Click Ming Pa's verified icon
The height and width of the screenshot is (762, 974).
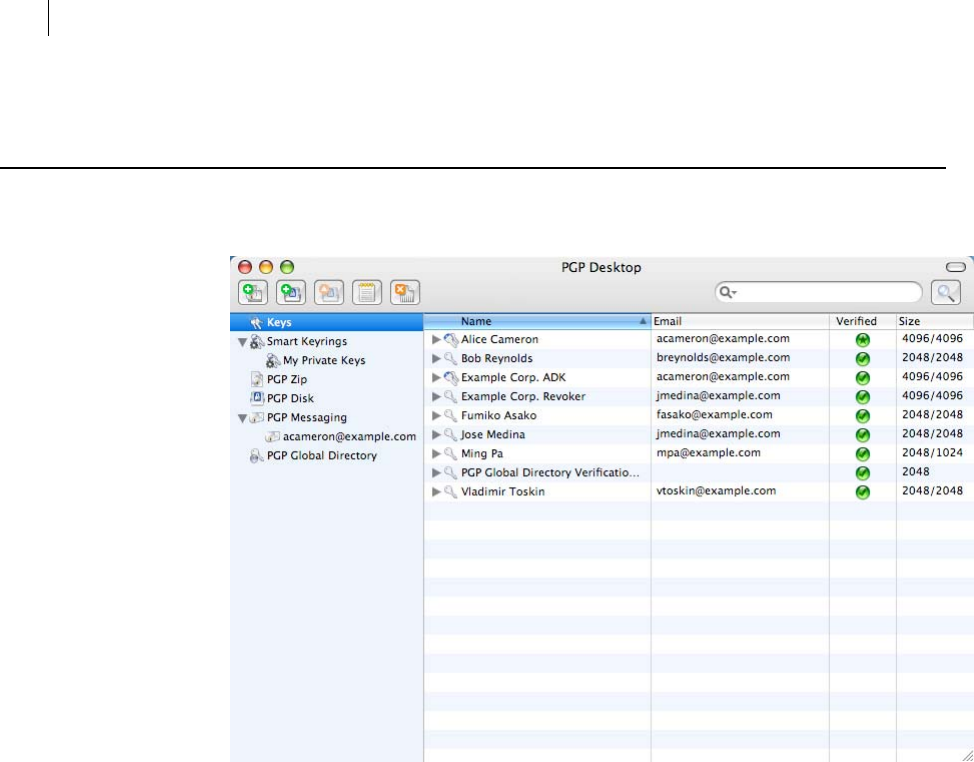pyautogui.click(x=862, y=454)
